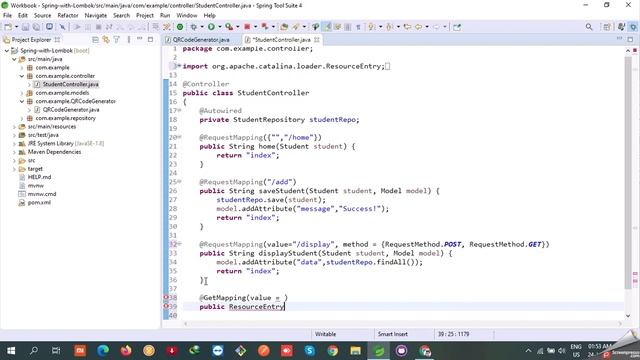Open the Navigate menu
The height and width of the screenshot is (360, 640).
(96, 15)
